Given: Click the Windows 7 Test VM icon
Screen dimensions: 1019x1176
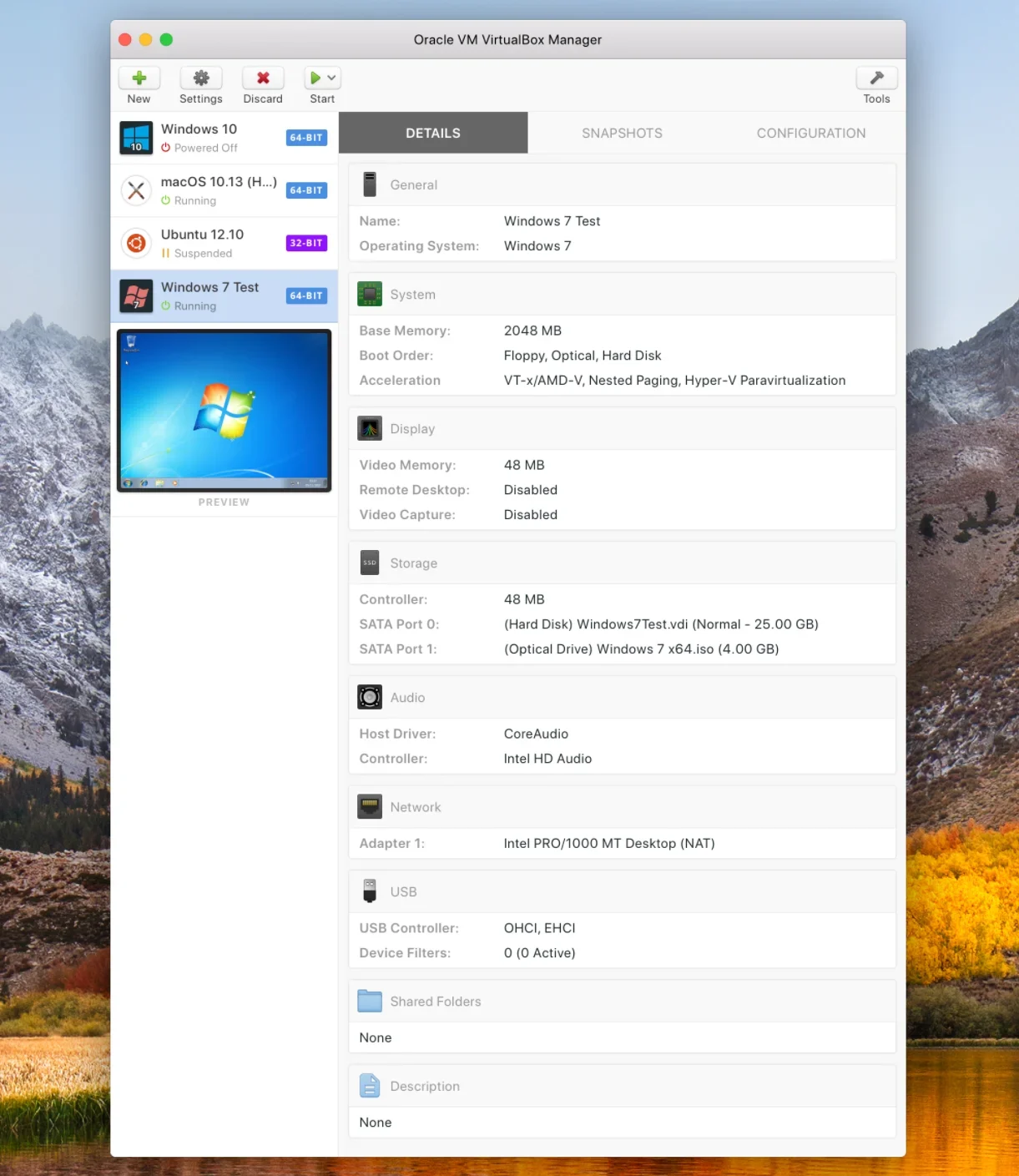Looking at the screenshot, I should point(136,295).
